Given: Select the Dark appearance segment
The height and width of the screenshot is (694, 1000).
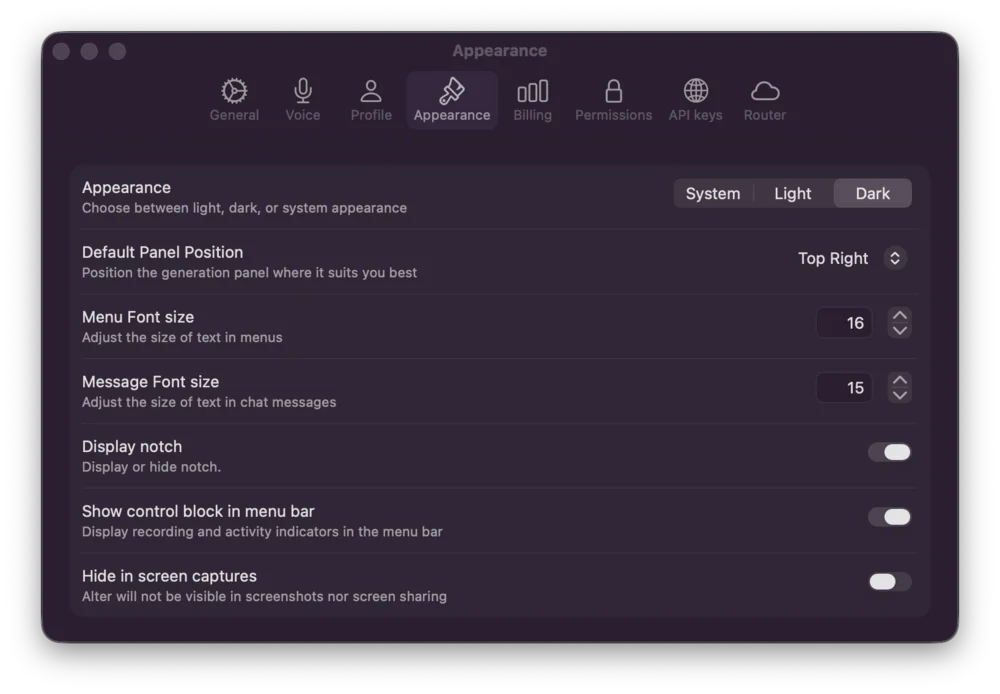Looking at the screenshot, I should pyautogui.click(x=871, y=193).
